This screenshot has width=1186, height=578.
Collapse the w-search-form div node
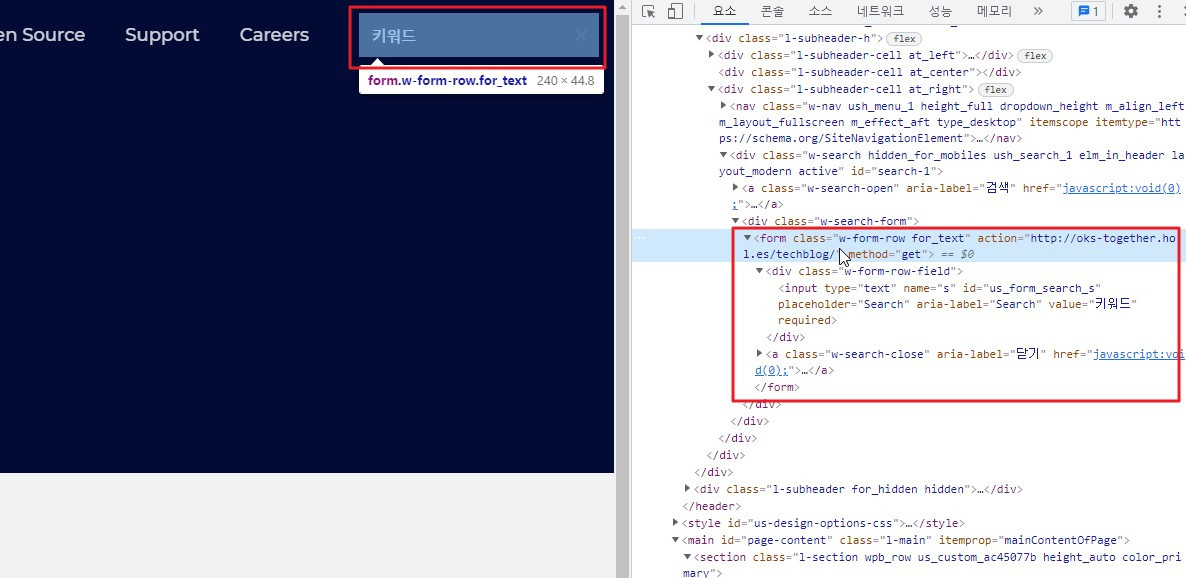pos(736,221)
